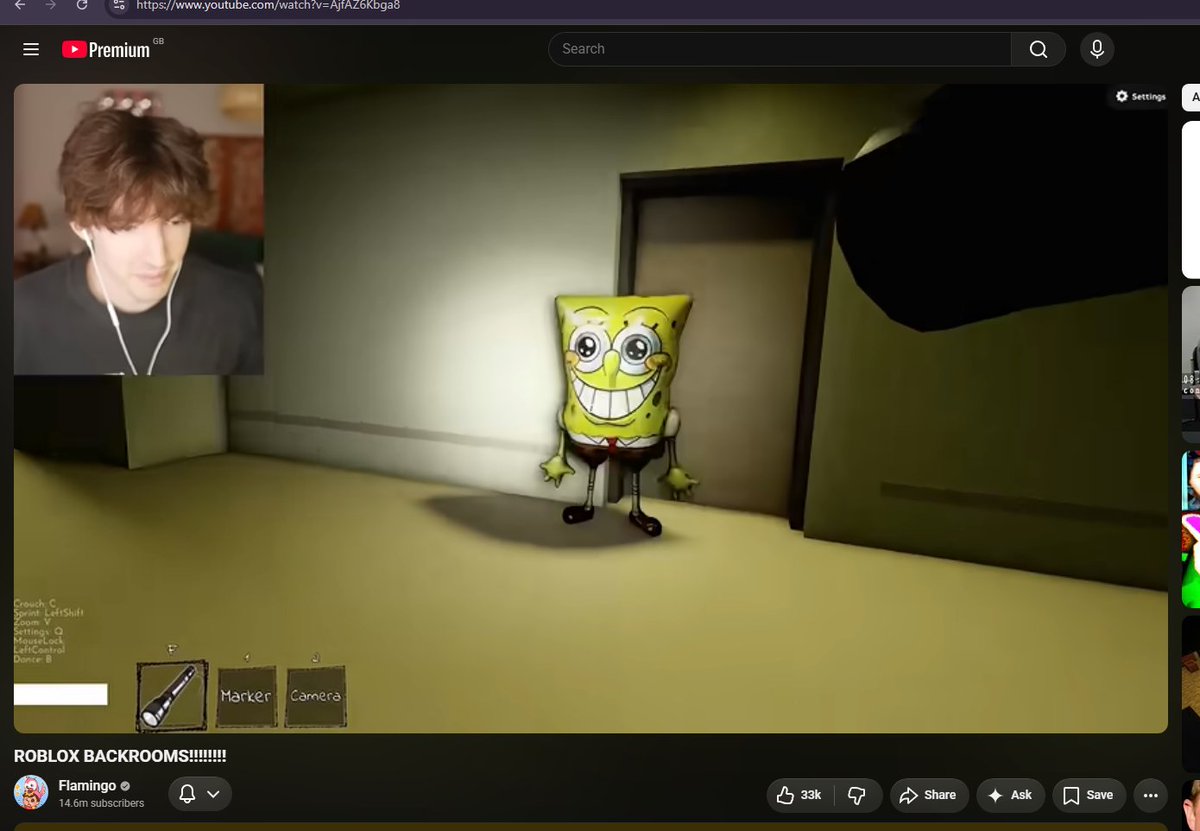Open the Flamingo channel avatar

point(31,792)
